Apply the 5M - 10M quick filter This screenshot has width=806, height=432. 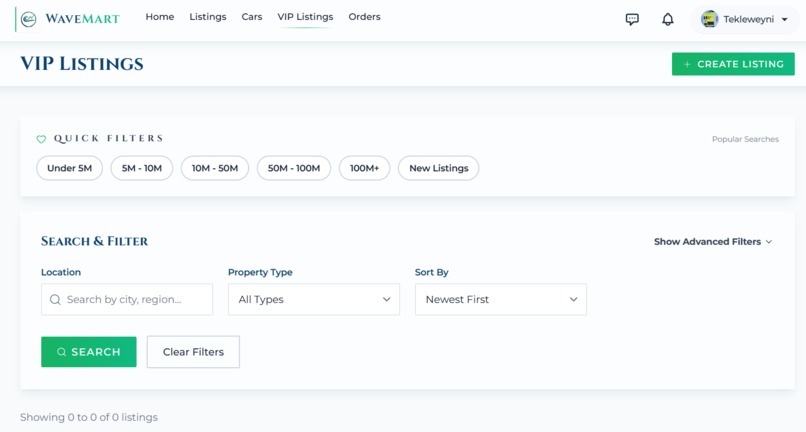(142, 168)
